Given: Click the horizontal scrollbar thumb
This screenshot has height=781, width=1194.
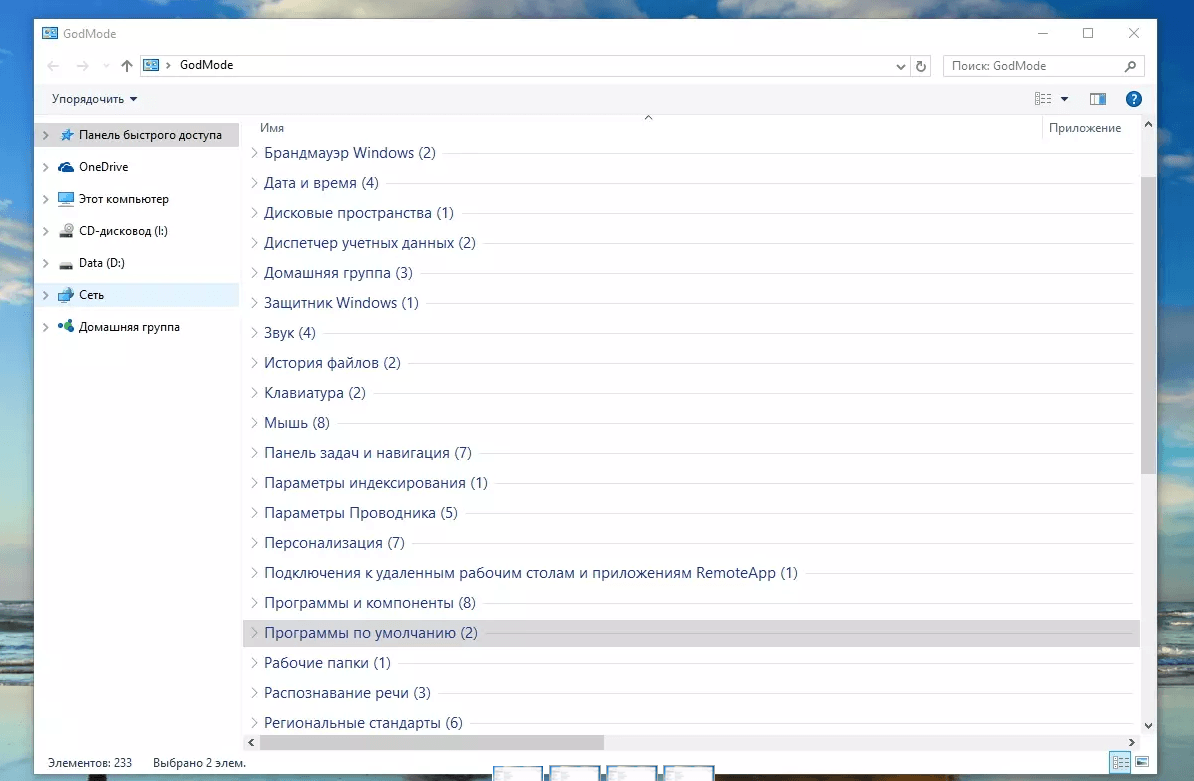Looking at the screenshot, I should coord(432,742).
